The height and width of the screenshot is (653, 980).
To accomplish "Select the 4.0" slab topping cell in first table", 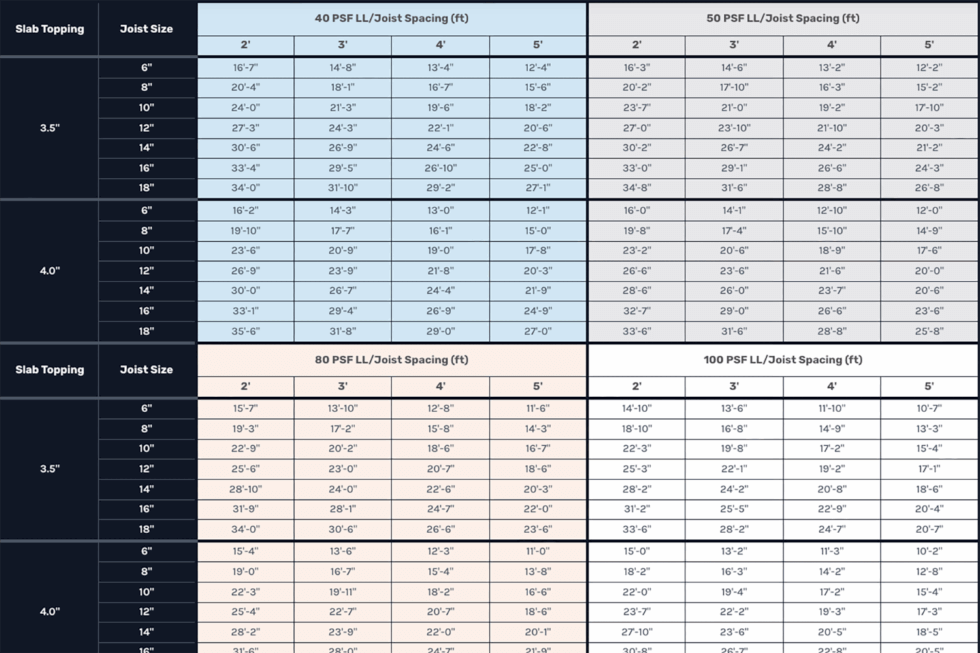I will tap(49, 271).
